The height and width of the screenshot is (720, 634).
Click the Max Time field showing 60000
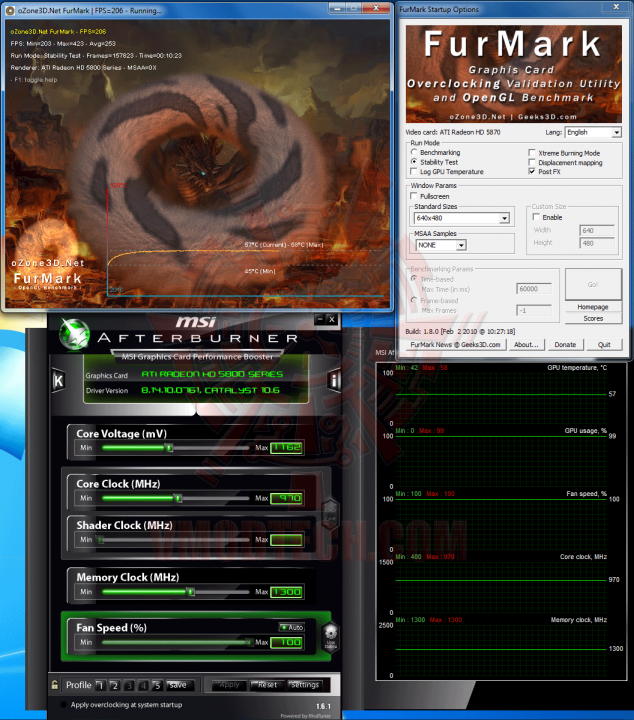534,289
